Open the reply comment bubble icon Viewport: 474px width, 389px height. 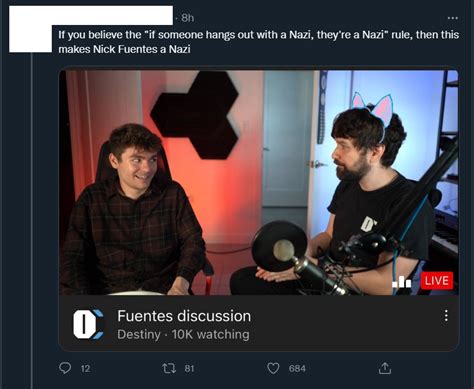pos(65,368)
